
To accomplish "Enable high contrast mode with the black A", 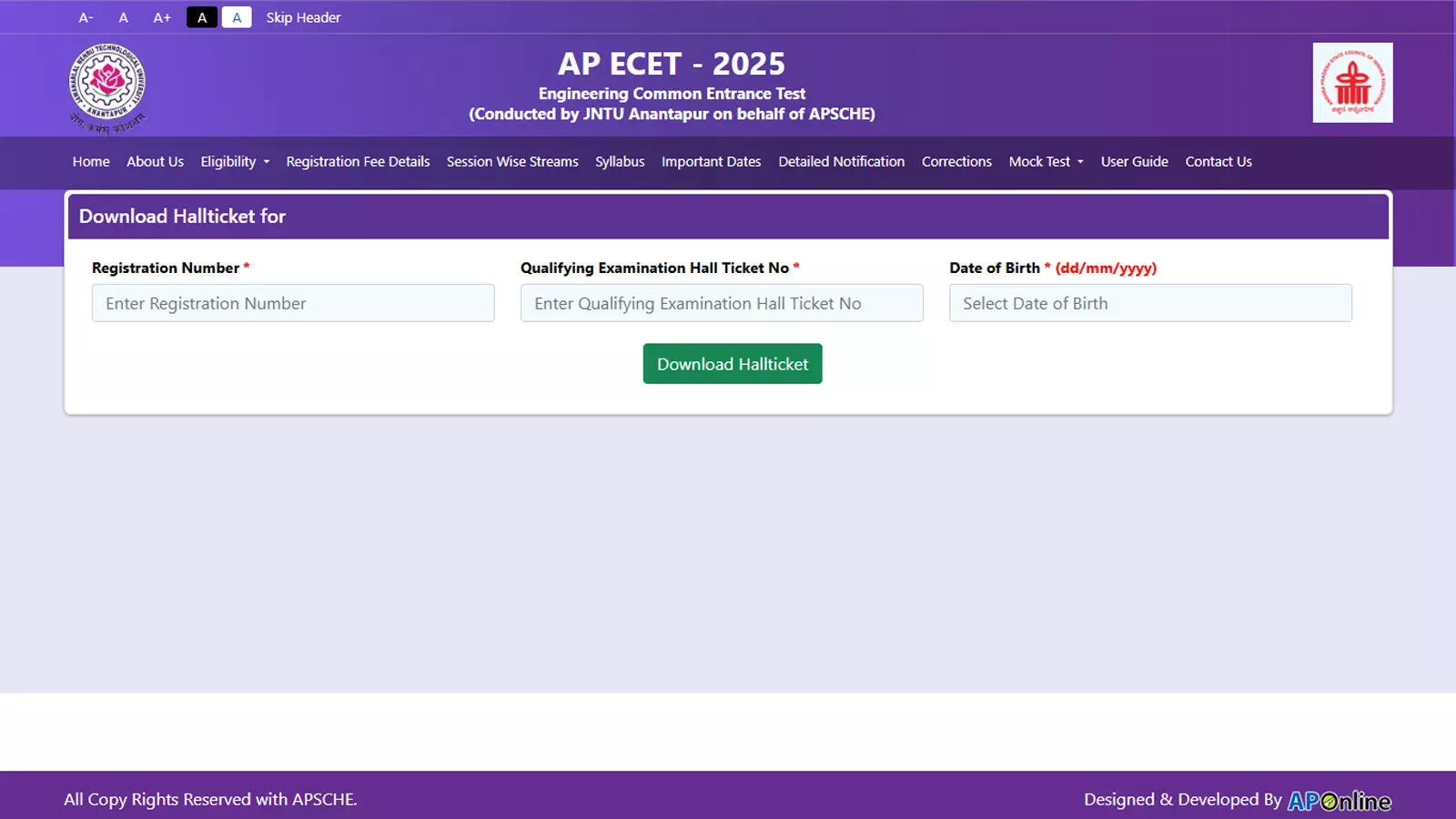I will 201,16.
